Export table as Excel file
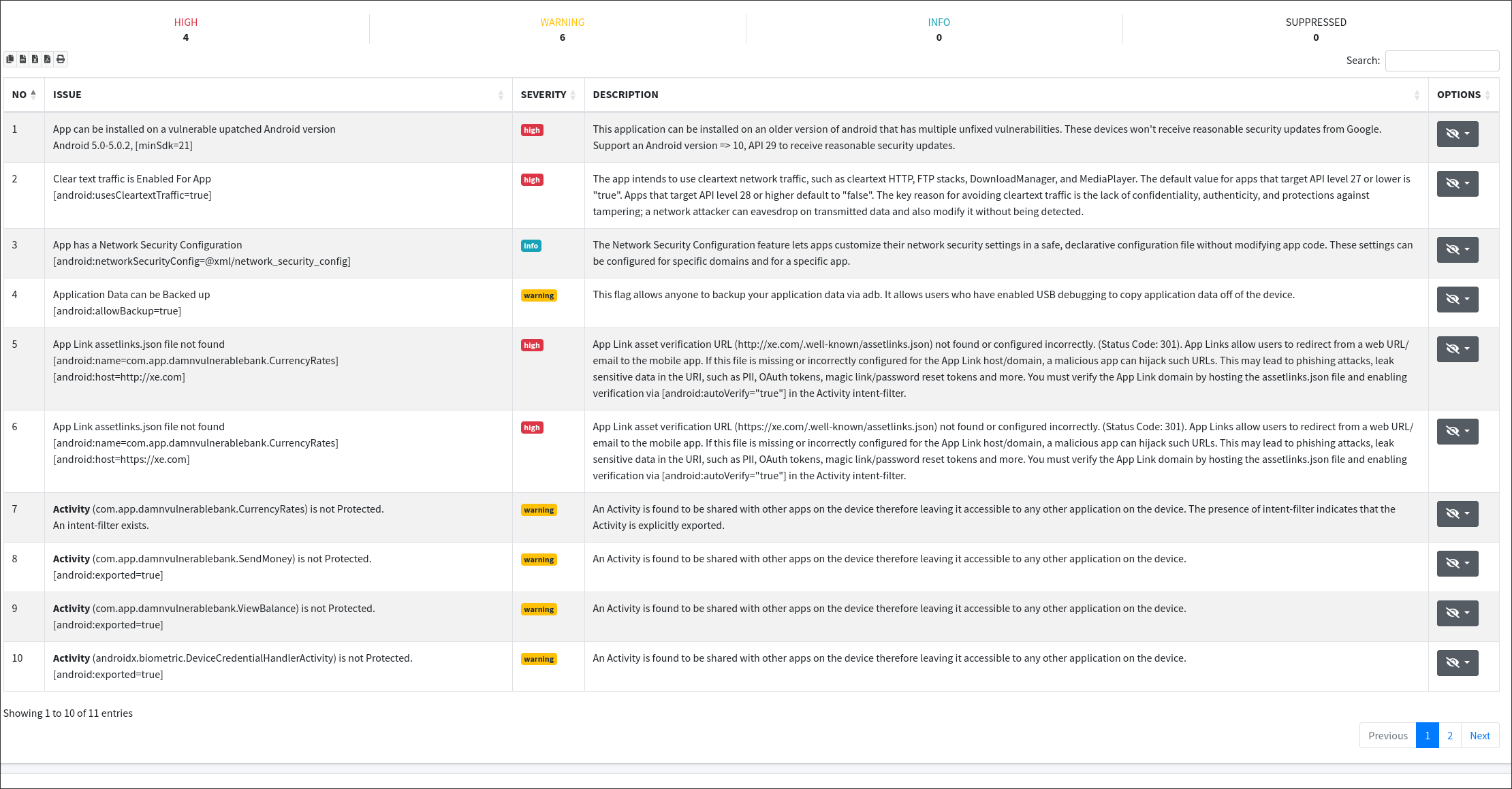Screen dimensions: 1512x789 35,59
